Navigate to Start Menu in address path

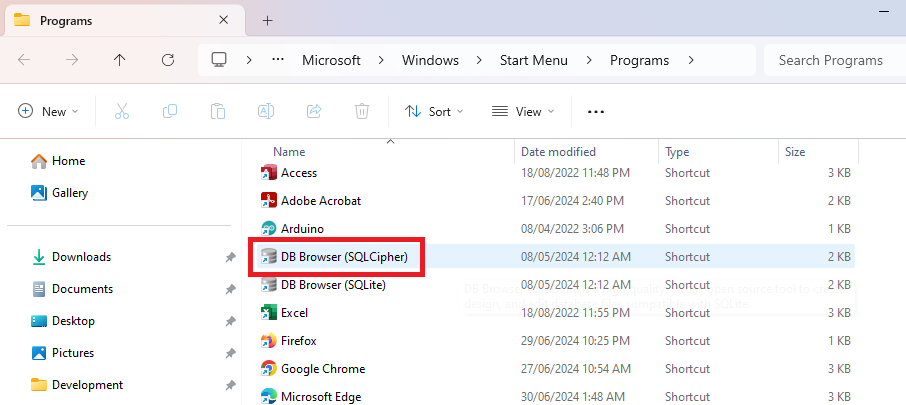[x=534, y=60]
